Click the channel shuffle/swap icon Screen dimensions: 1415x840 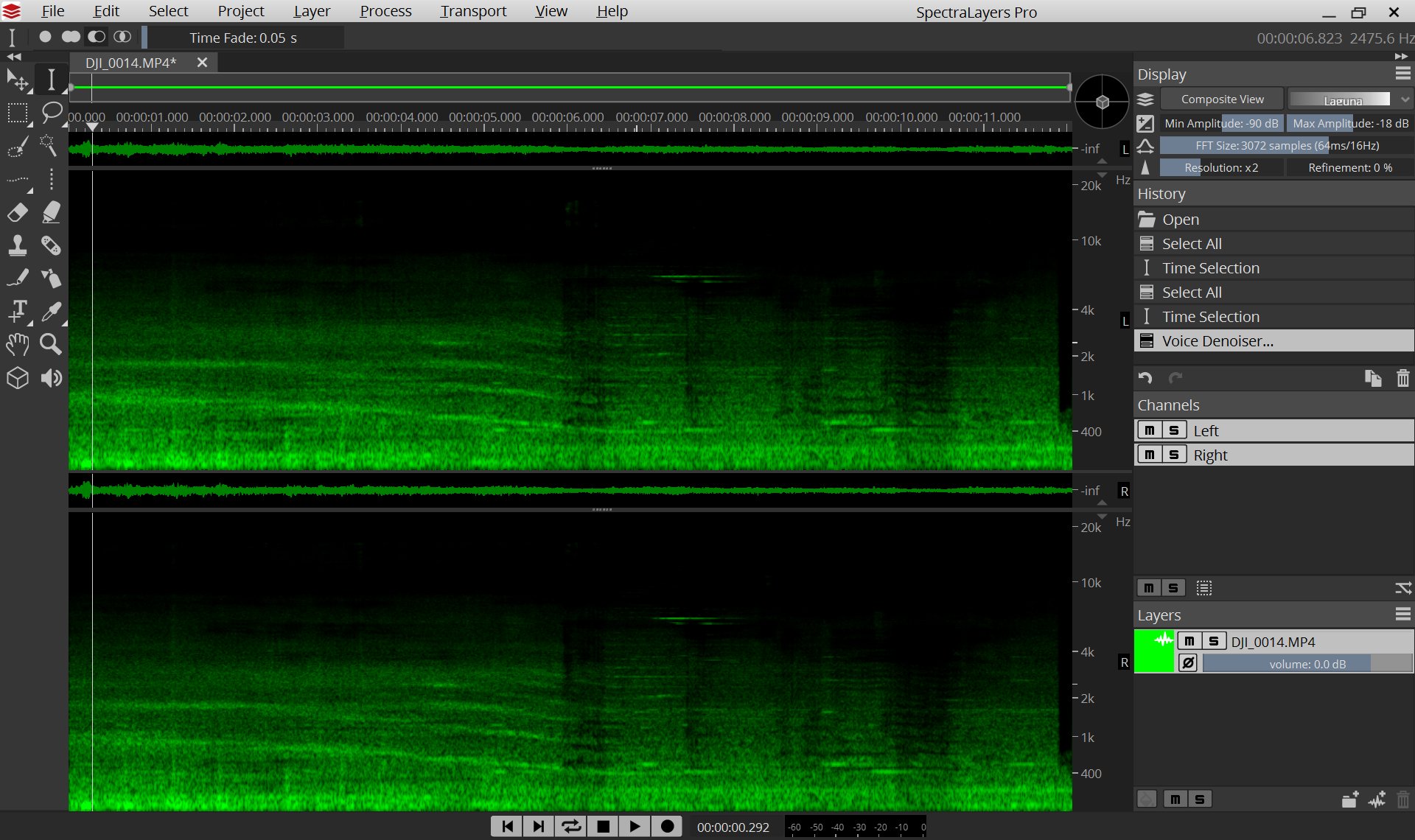point(1403,588)
